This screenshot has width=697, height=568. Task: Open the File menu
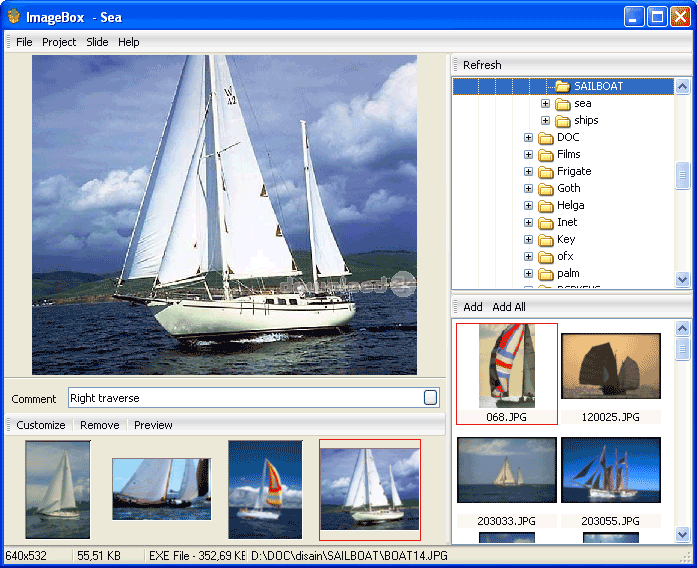24,42
